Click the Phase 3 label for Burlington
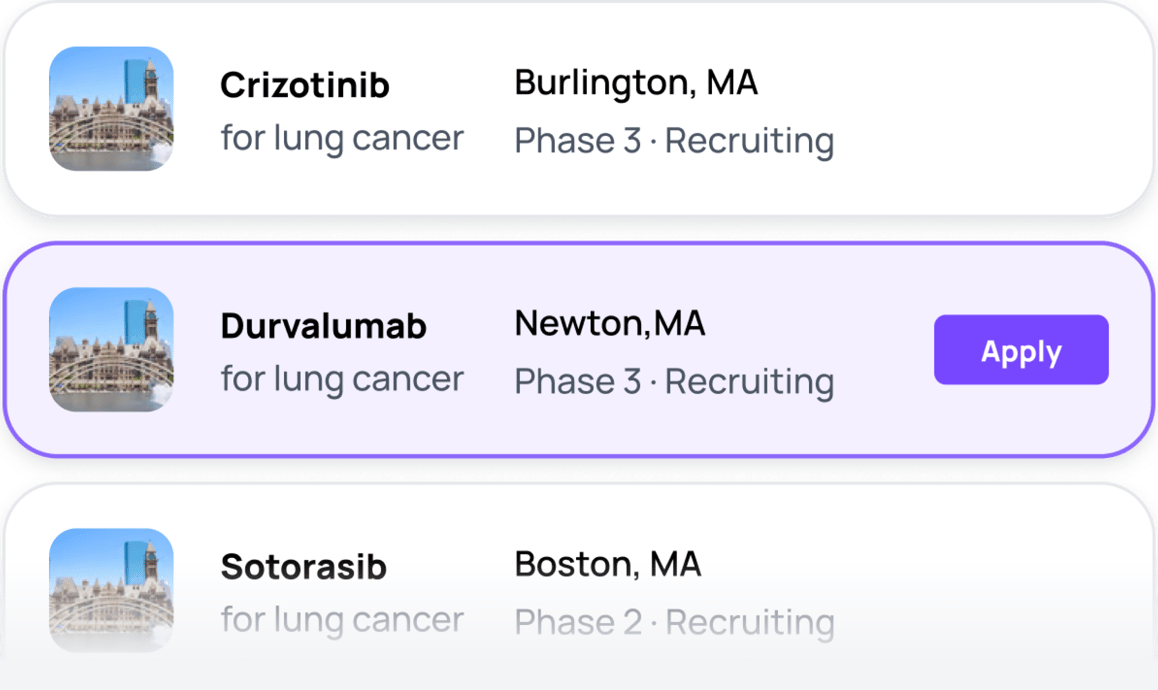This screenshot has height=690, width=1158. tap(577, 141)
